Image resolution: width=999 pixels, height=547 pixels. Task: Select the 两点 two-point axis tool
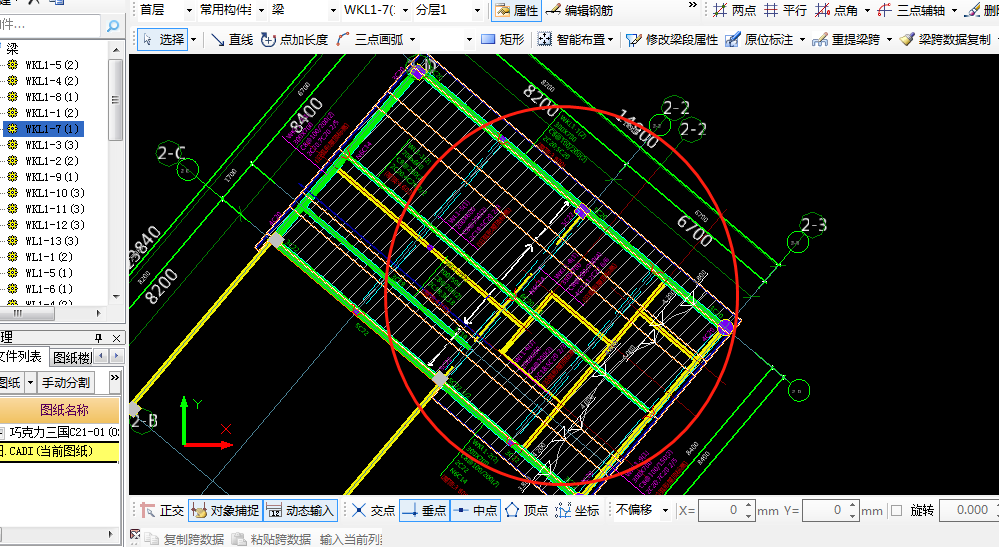735,10
